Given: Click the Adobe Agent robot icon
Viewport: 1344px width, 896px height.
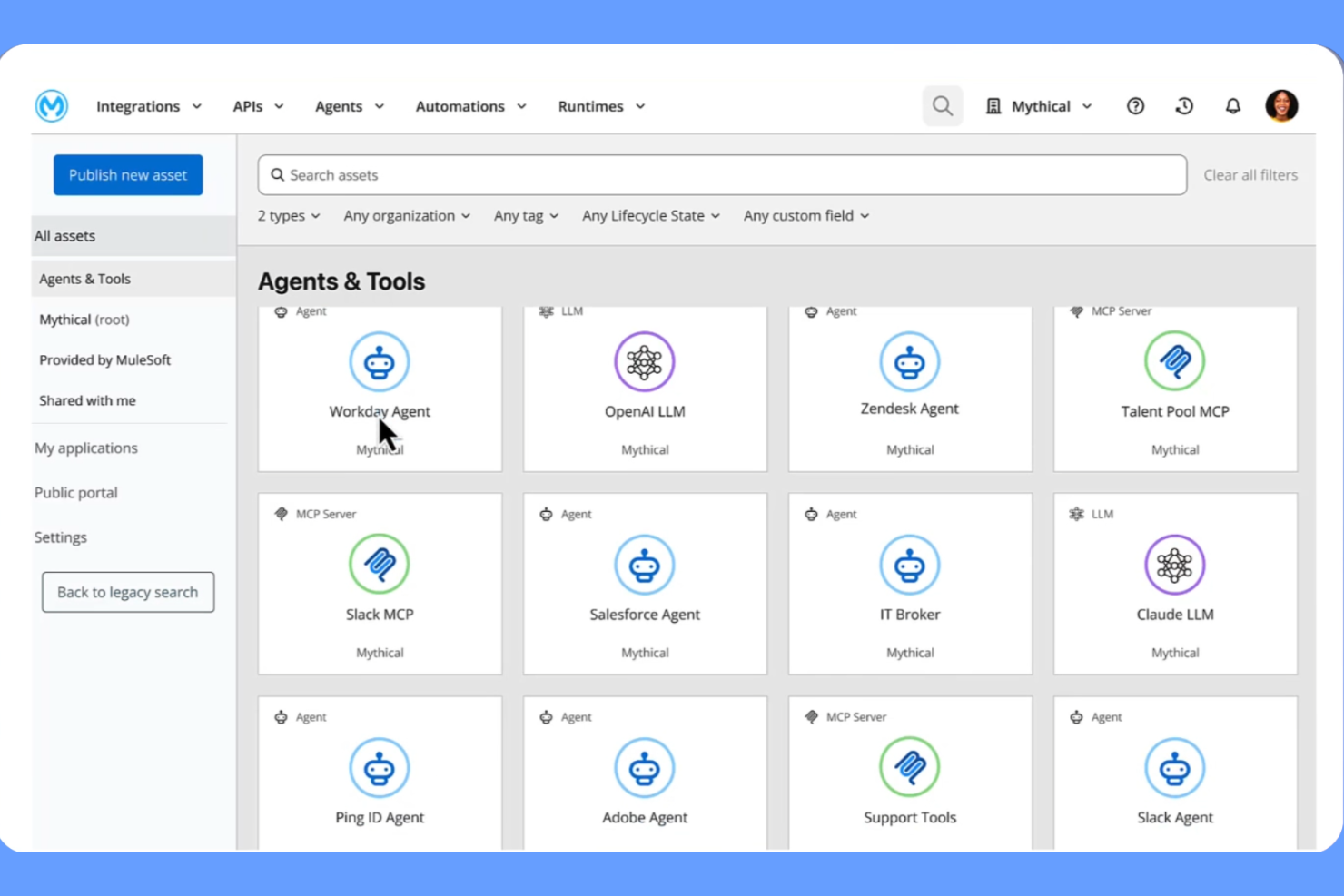Looking at the screenshot, I should coord(645,768).
